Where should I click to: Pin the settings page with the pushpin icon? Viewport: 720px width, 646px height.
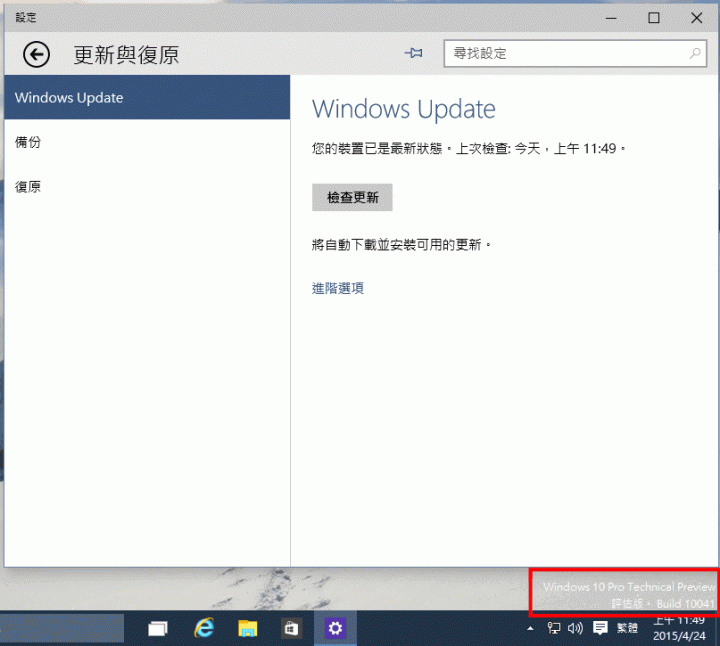click(414, 53)
